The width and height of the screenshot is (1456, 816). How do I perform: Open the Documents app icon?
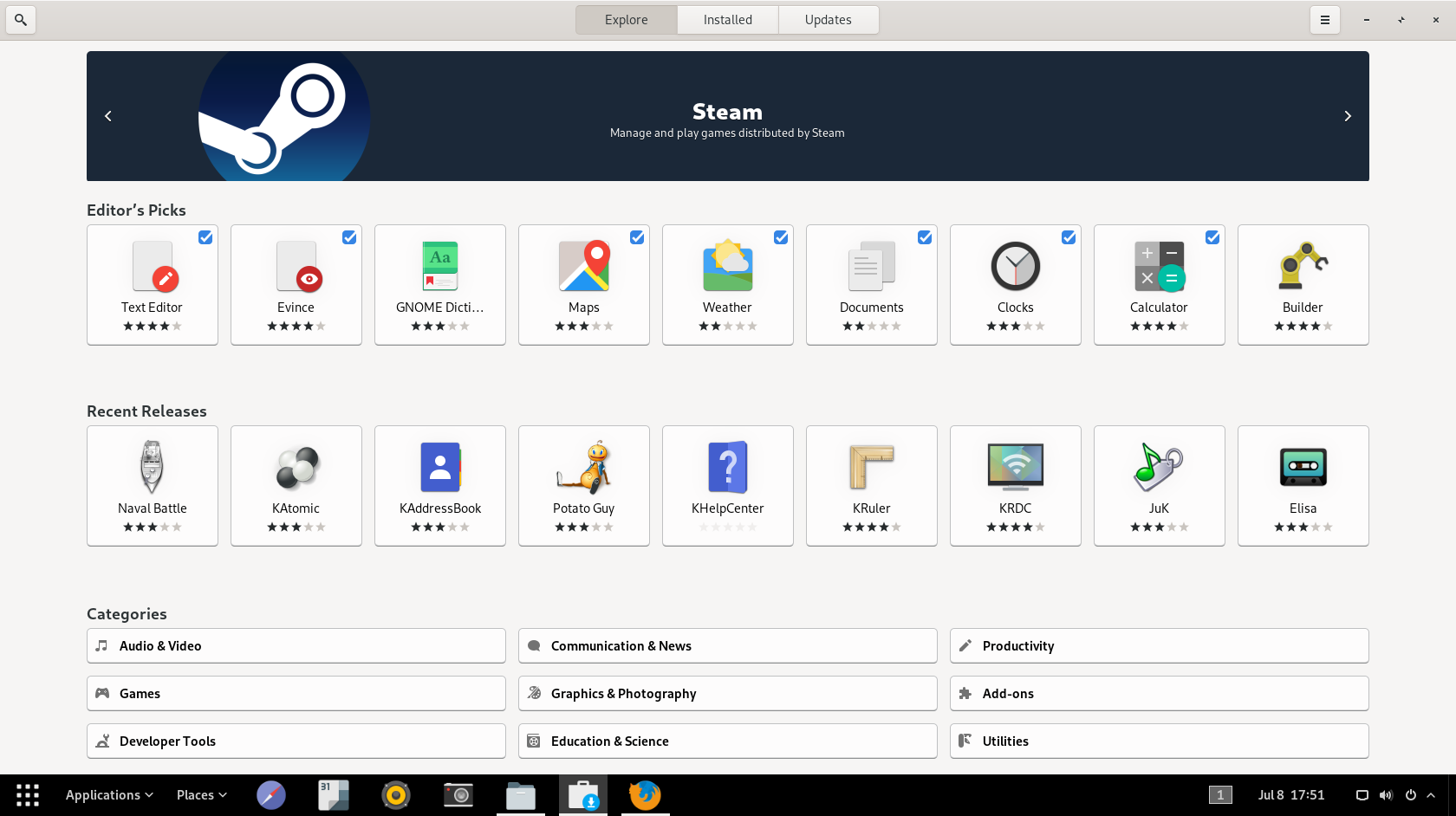(872, 266)
